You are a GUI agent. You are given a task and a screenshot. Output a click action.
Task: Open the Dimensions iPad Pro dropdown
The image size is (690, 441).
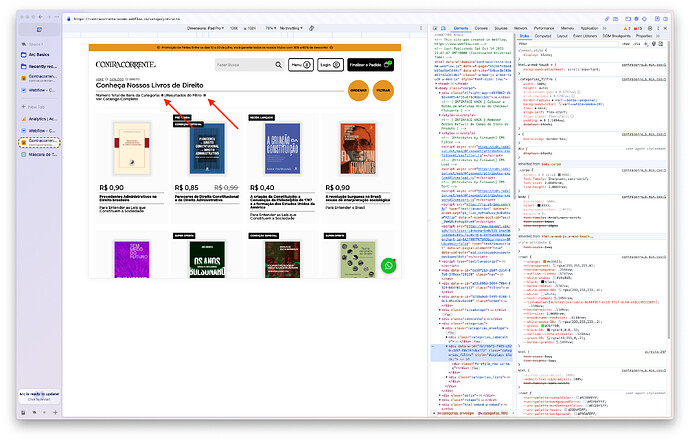pyautogui.click(x=206, y=28)
